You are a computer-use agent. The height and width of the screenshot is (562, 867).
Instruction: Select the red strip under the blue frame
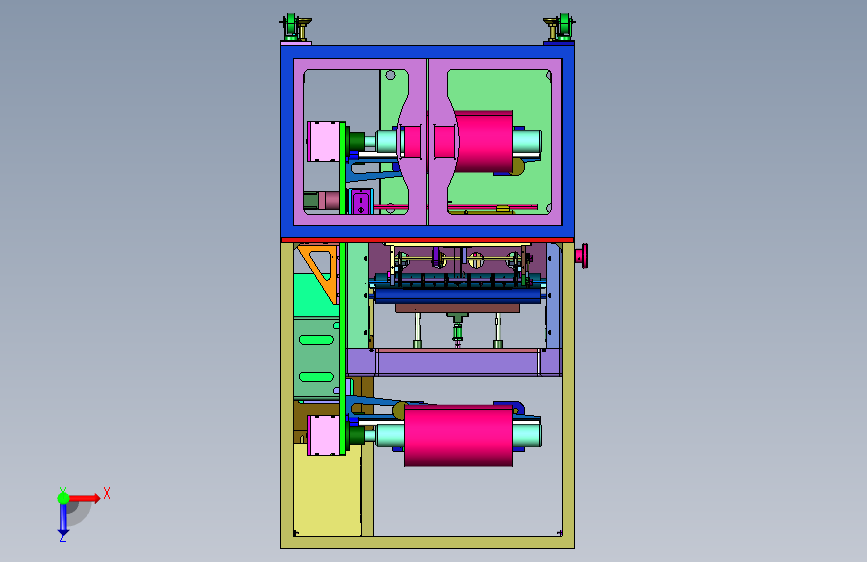click(x=427, y=240)
